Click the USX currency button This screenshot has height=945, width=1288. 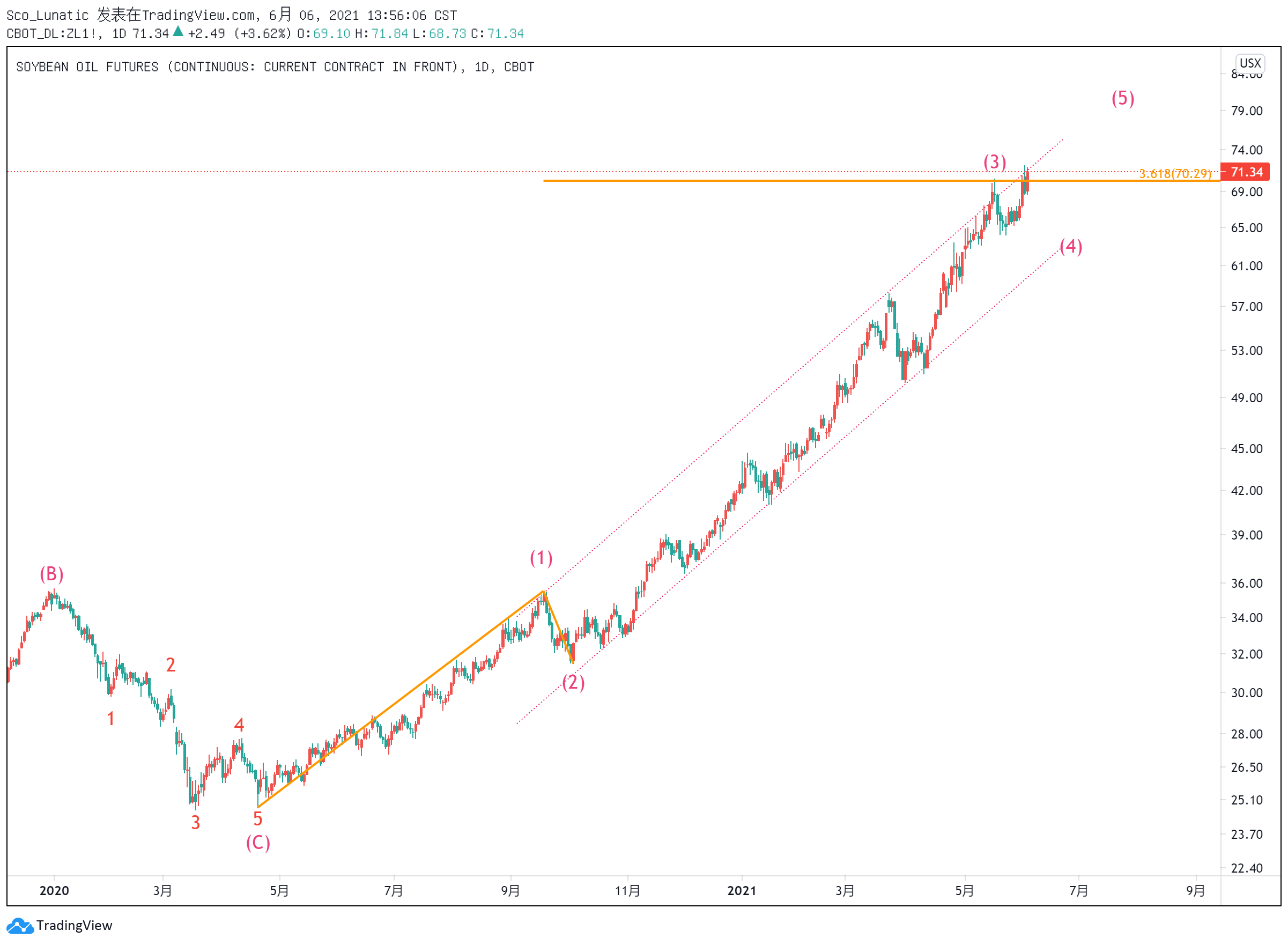click(x=1250, y=63)
